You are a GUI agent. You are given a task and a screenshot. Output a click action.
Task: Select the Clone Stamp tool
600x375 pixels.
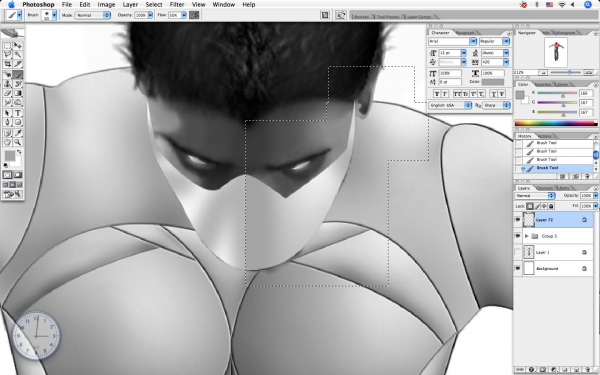[x=7, y=84]
